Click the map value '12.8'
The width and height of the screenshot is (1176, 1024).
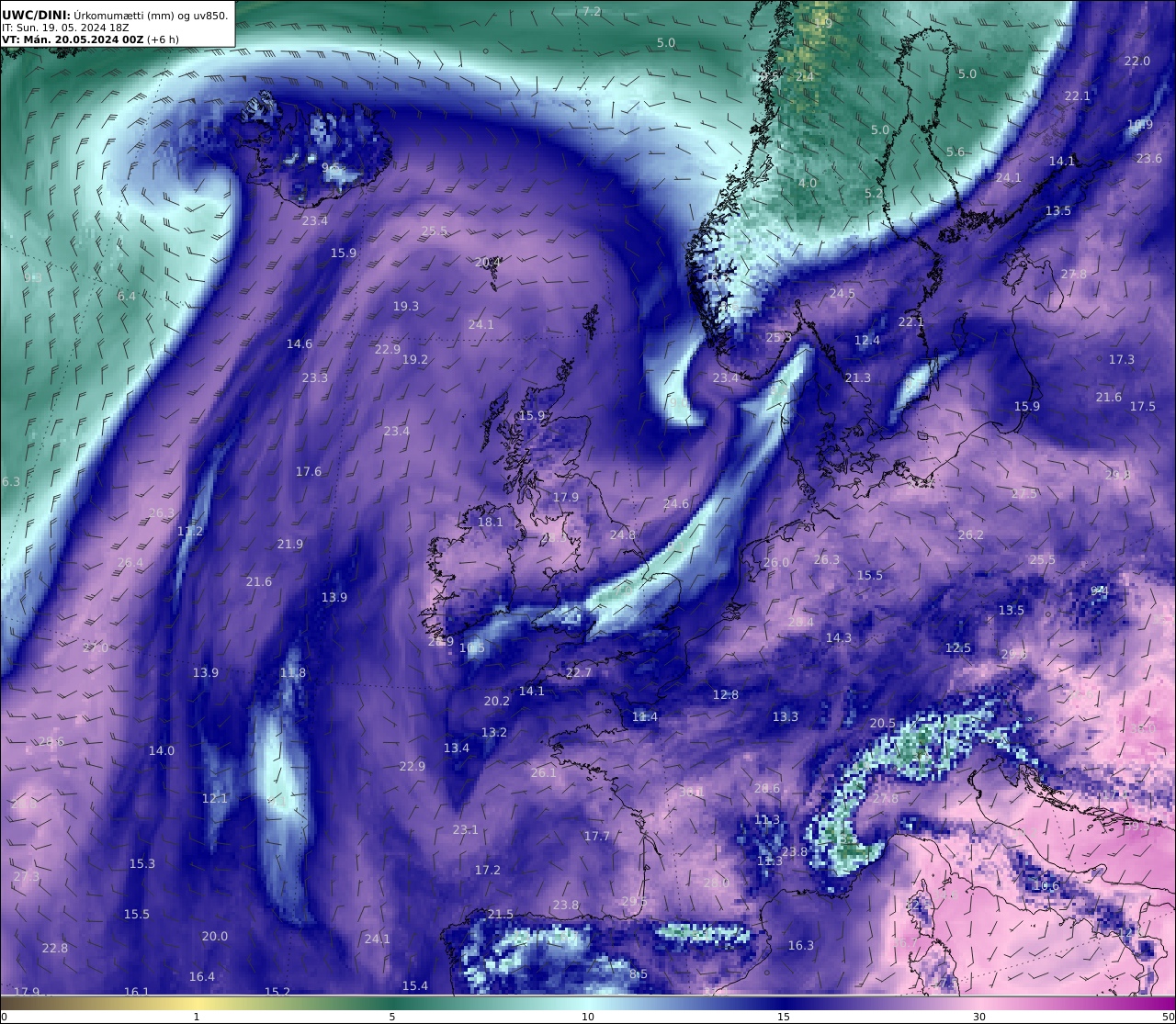tap(726, 695)
